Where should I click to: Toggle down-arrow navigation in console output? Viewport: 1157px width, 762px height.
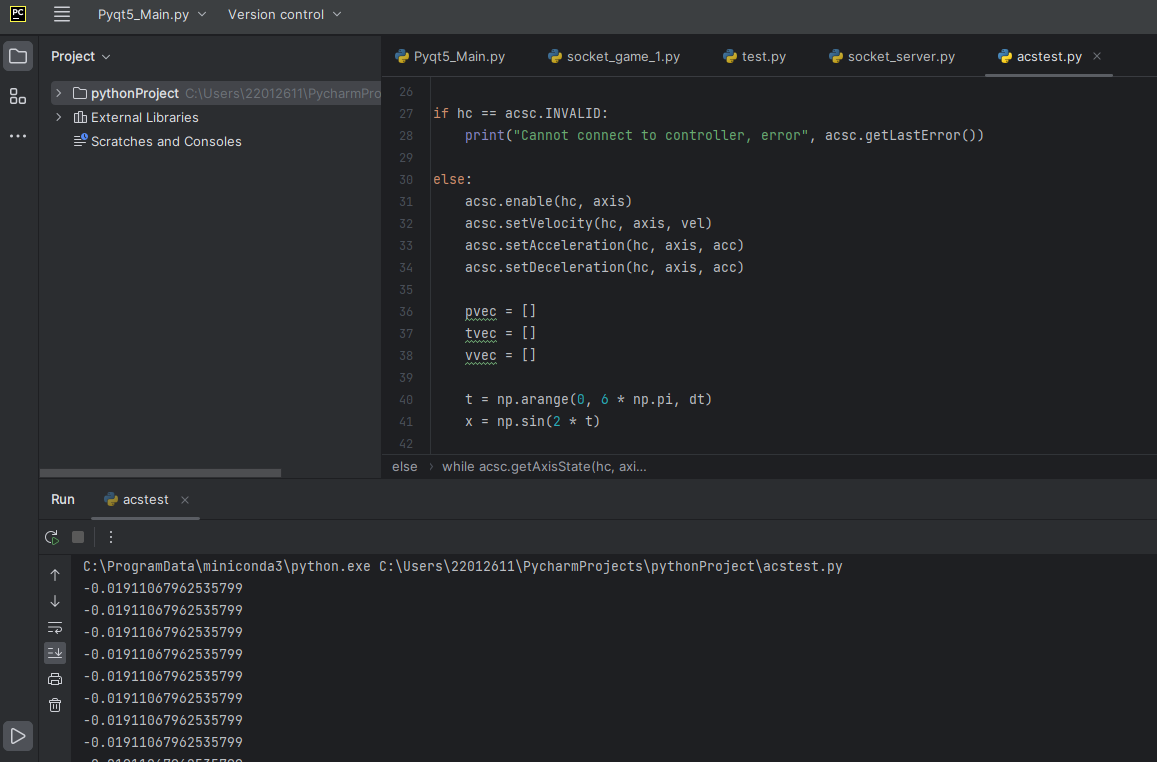55,601
